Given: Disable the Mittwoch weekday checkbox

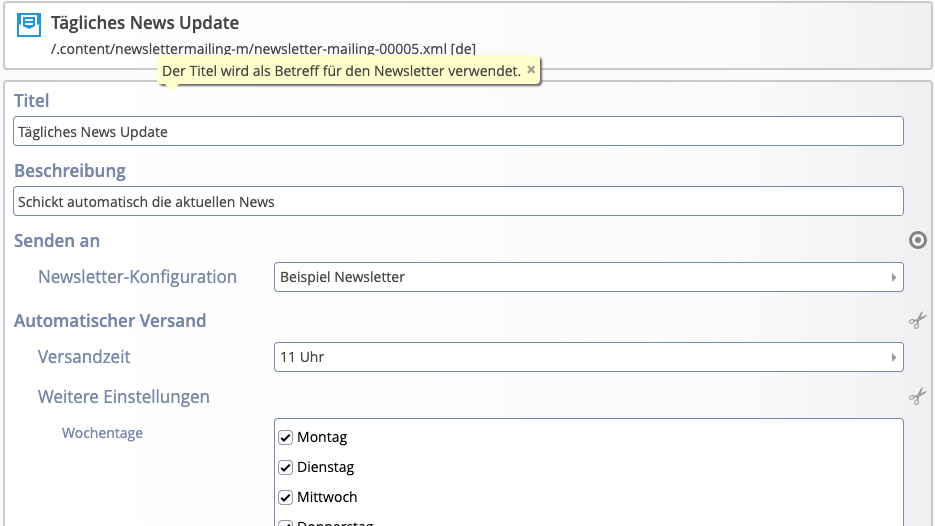Looking at the screenshot, I should 285,498.
